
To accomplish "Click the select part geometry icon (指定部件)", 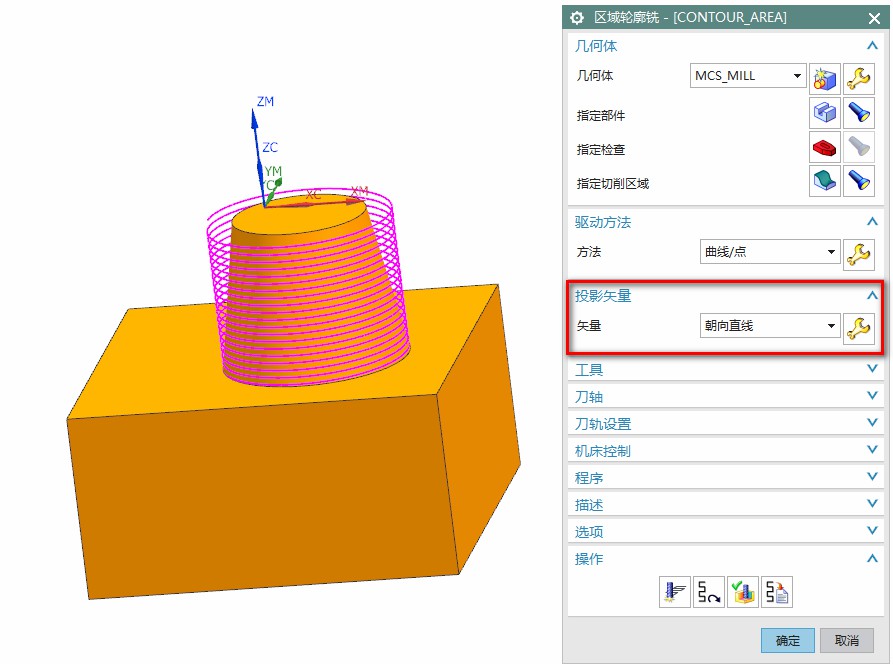I will coord(824,113).
